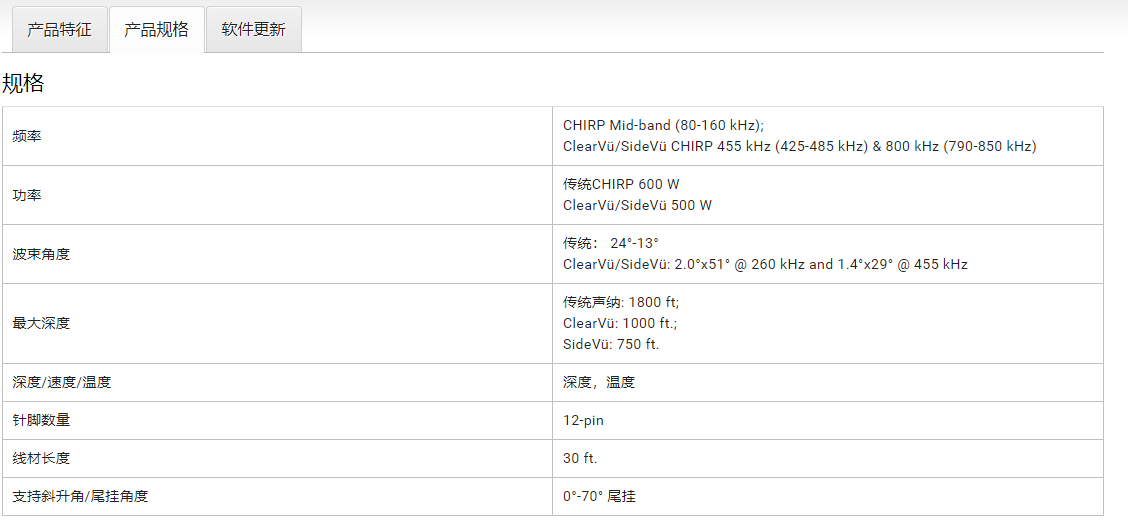Click the 线材长度 row label
The width and height of the screenshot is (1128, 532).
click(41, 458)
